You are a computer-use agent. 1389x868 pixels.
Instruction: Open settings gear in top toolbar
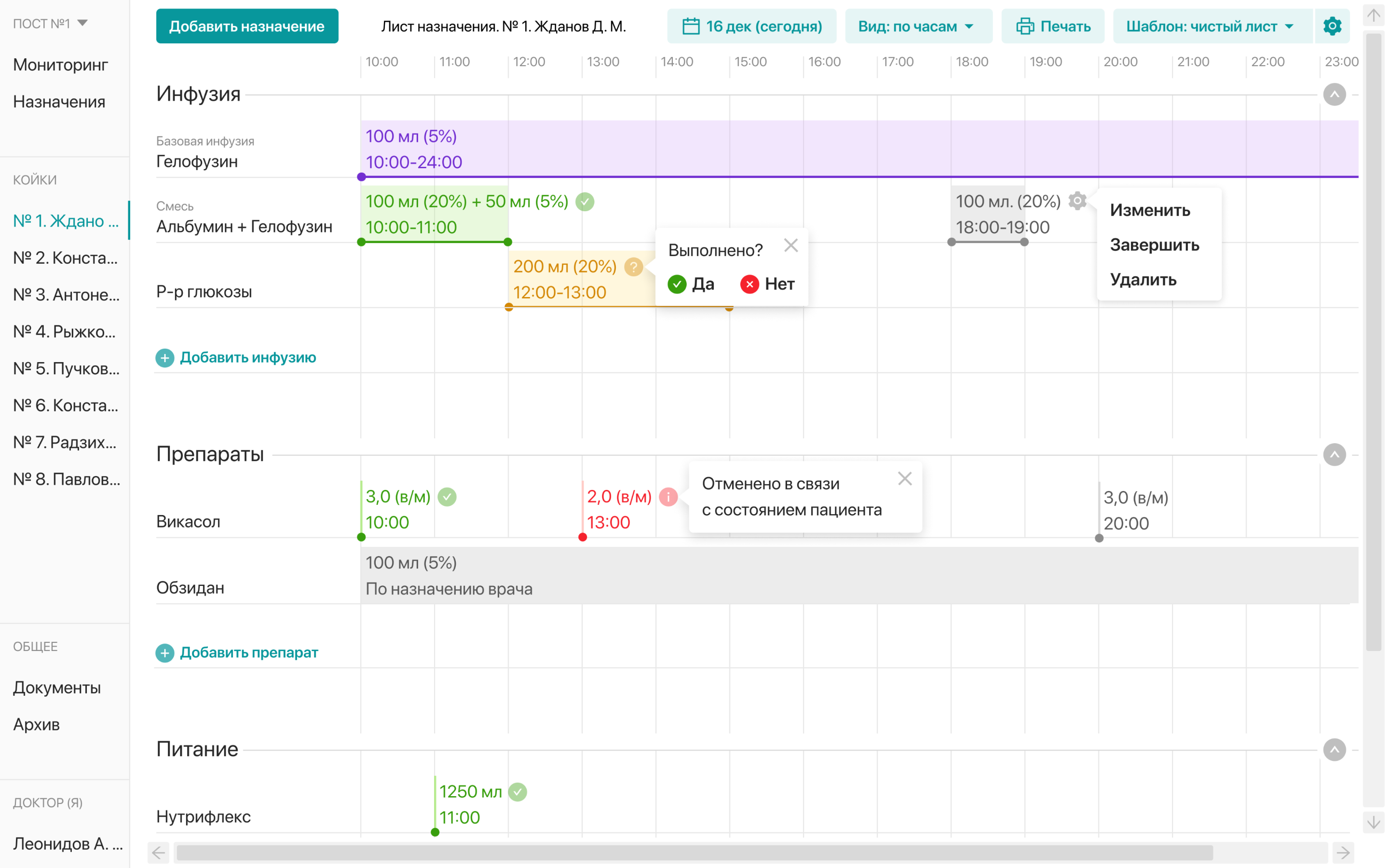click(1332, 26)
